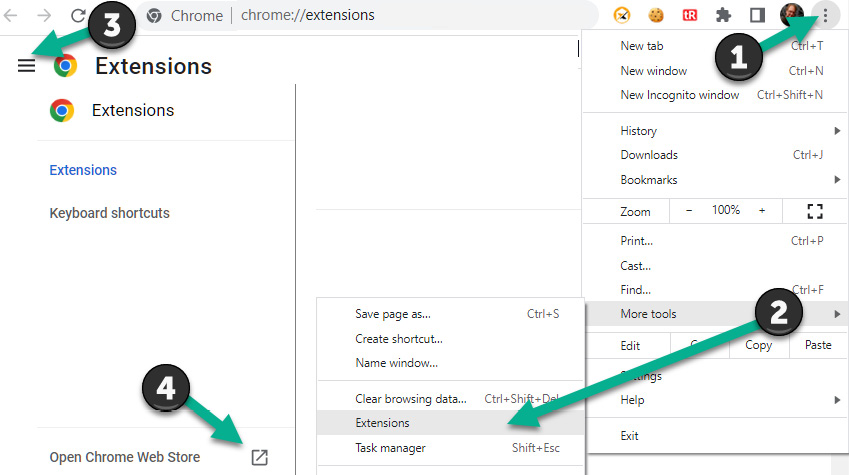Open the hamburger main menu icon
849x475 pixels.
point(27,66)
